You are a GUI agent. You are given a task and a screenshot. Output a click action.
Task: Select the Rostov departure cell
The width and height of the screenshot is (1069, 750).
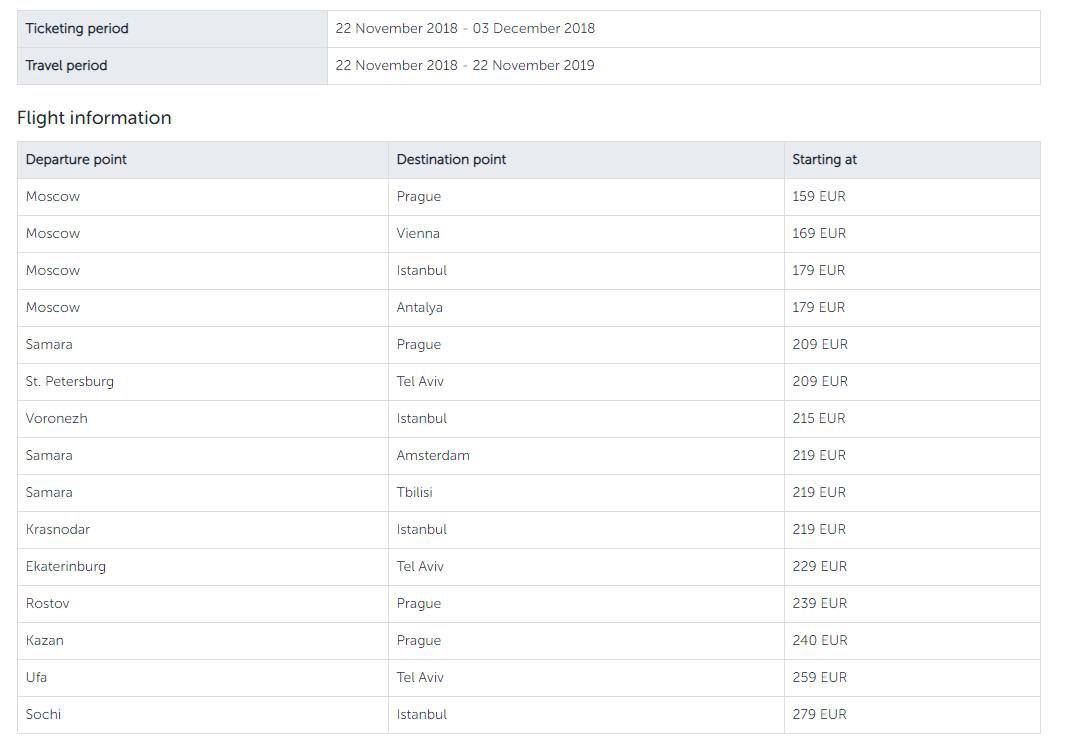[x=48, y=604]
